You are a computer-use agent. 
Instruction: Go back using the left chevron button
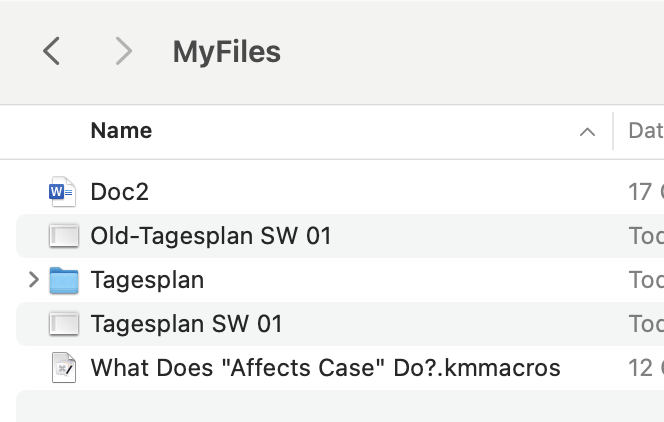coord(52,51)
